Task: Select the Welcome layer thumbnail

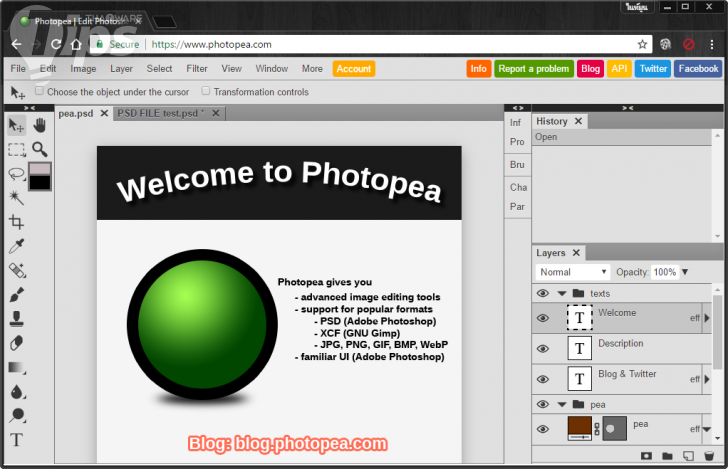Action: click(x=579, y=318)
